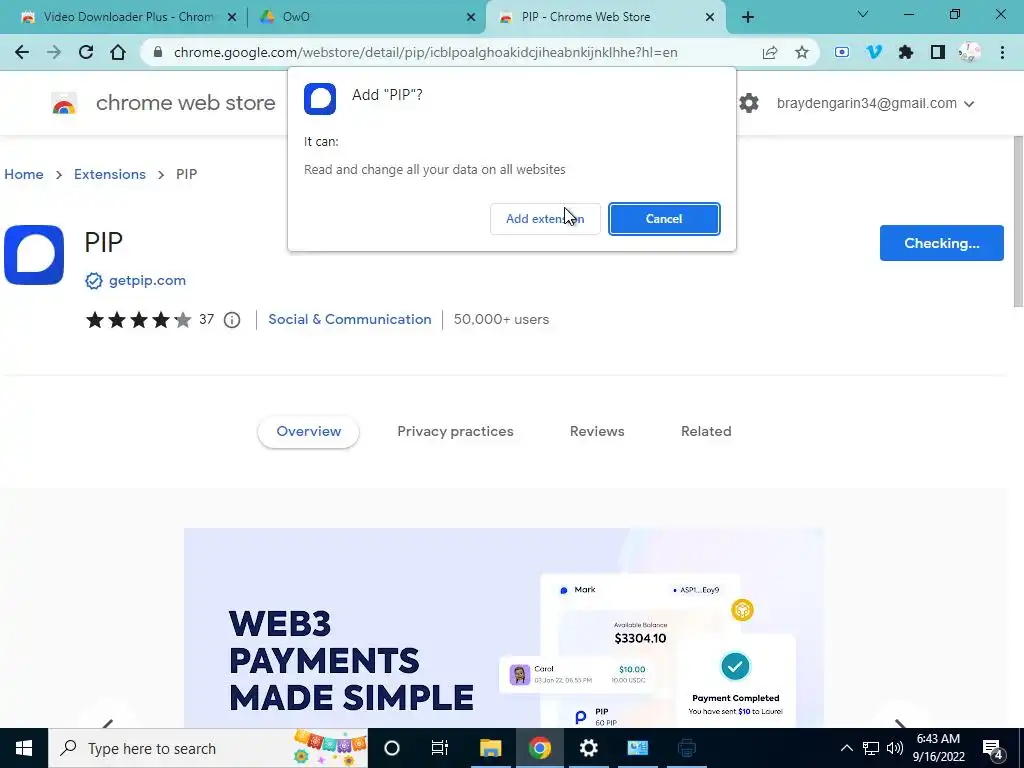Click the Checking... button
This screenshot has width=1024, height=768.
pos(942,243)
